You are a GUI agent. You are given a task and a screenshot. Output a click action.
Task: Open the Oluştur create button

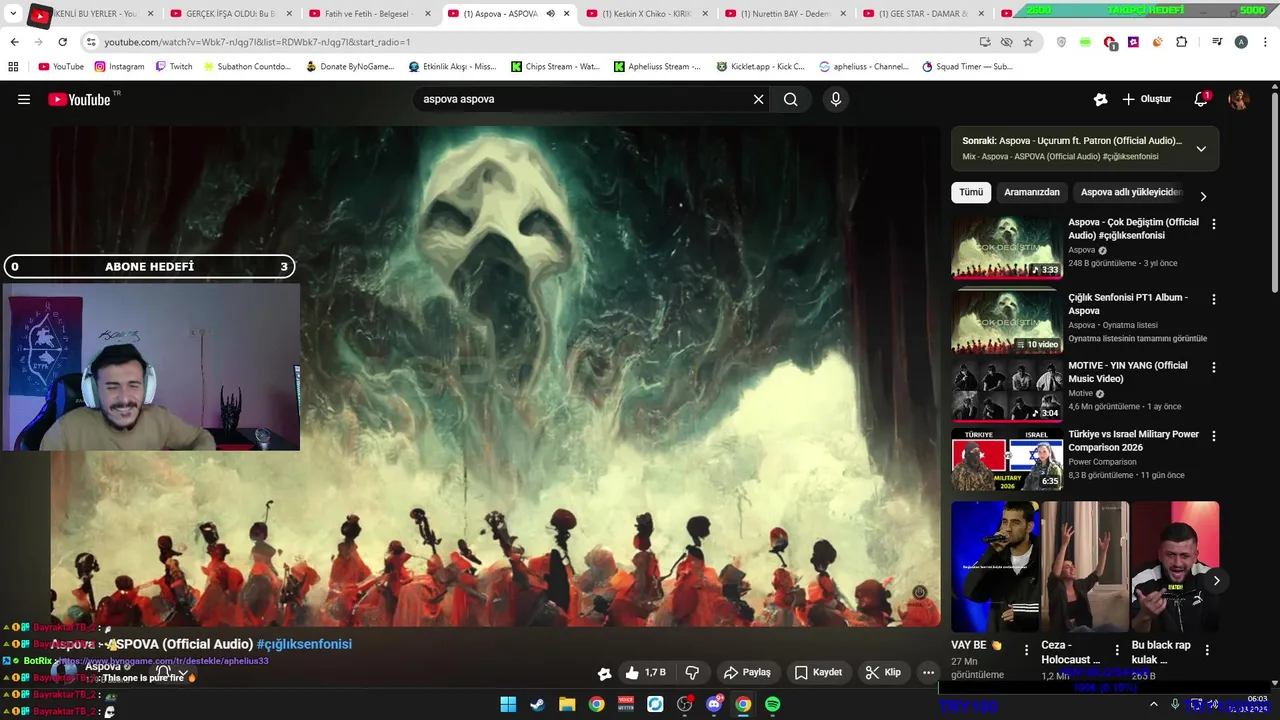pos(1147,99)
